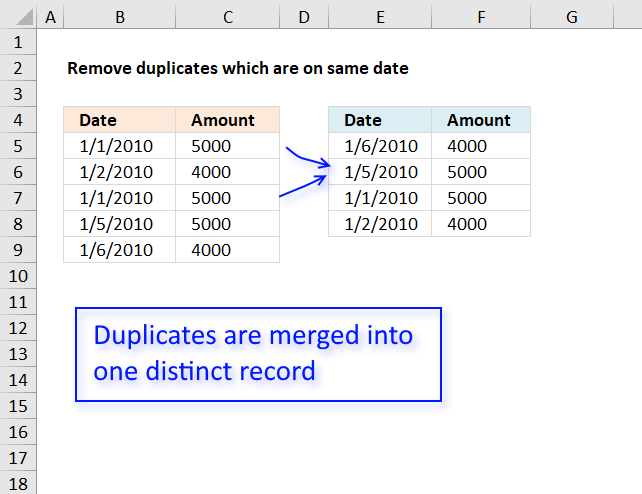Screen dimensions: 642x494
Task: Select cell E5 containing 1/6/2010
Action: [380, 146]
